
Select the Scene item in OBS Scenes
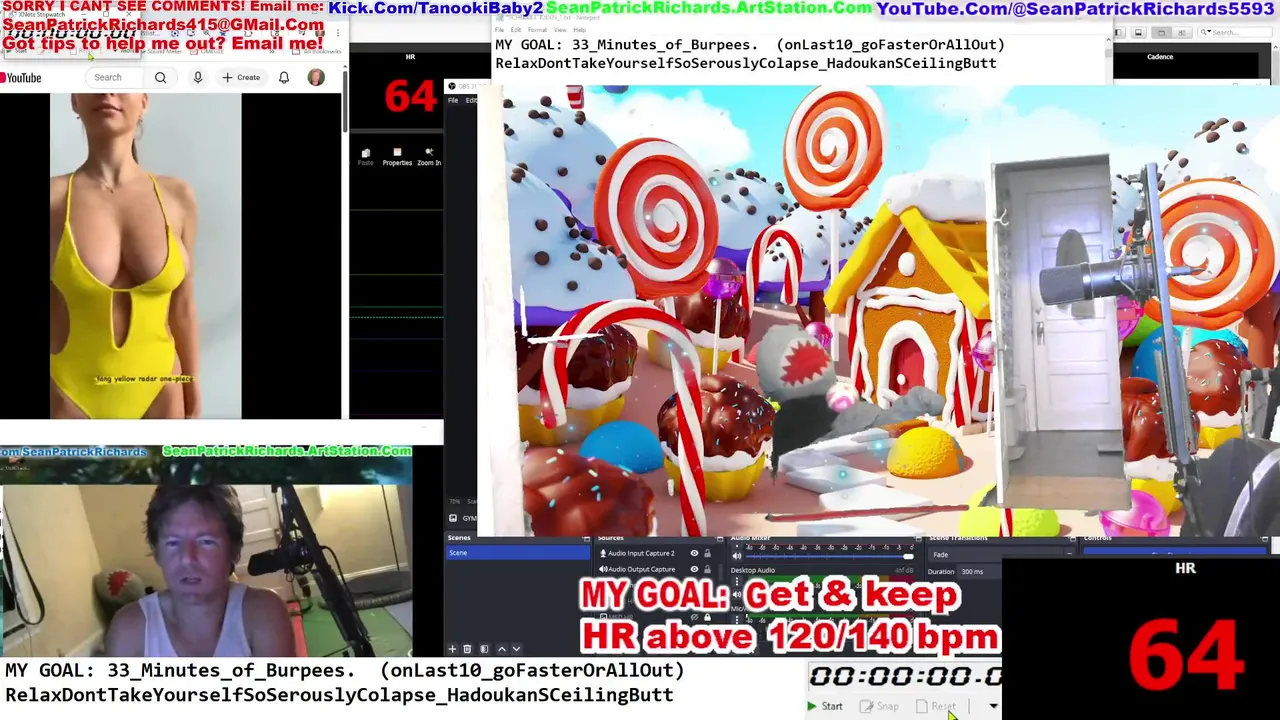pyautogui.click(x=518, y=553)
